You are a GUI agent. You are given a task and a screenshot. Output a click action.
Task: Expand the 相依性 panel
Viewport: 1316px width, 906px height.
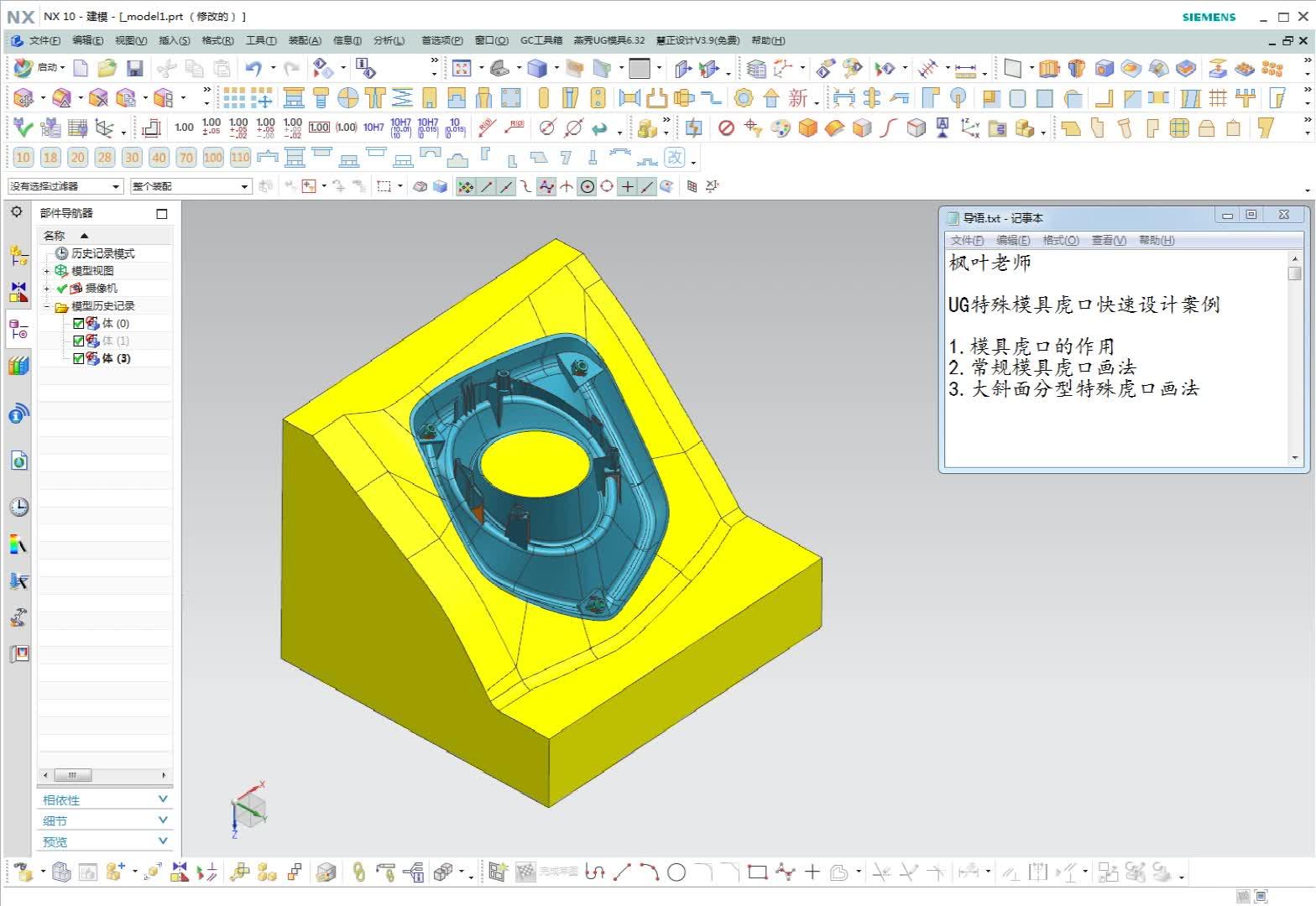105,799
